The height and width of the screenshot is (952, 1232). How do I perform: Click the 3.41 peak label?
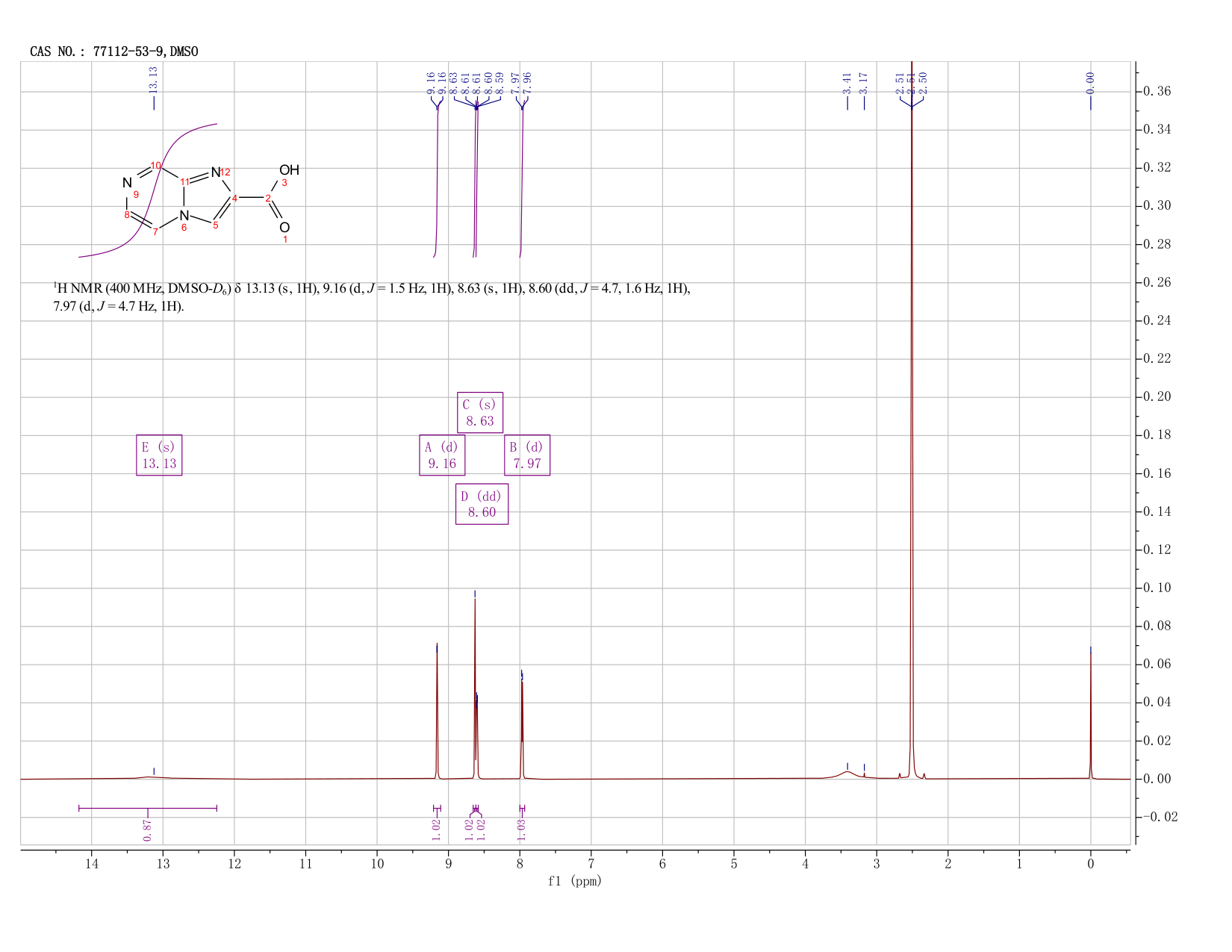[847, 82]
